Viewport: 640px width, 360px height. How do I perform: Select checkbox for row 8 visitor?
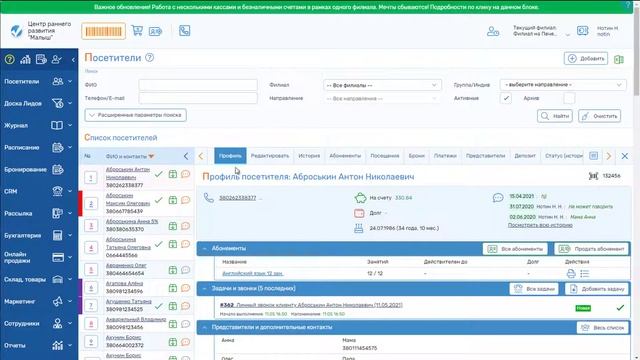click(91, 324)
